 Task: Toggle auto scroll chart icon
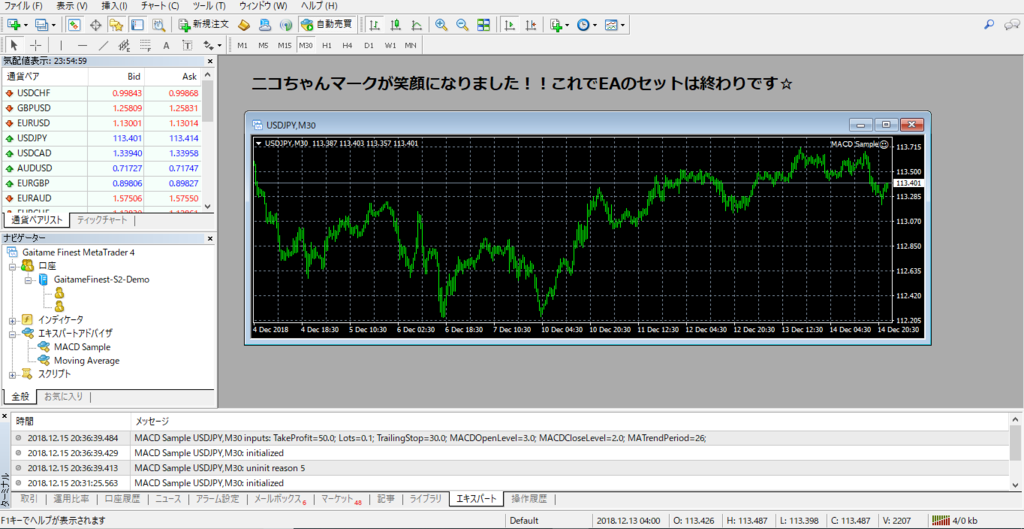pyautogui.click(x=509, y=25)
